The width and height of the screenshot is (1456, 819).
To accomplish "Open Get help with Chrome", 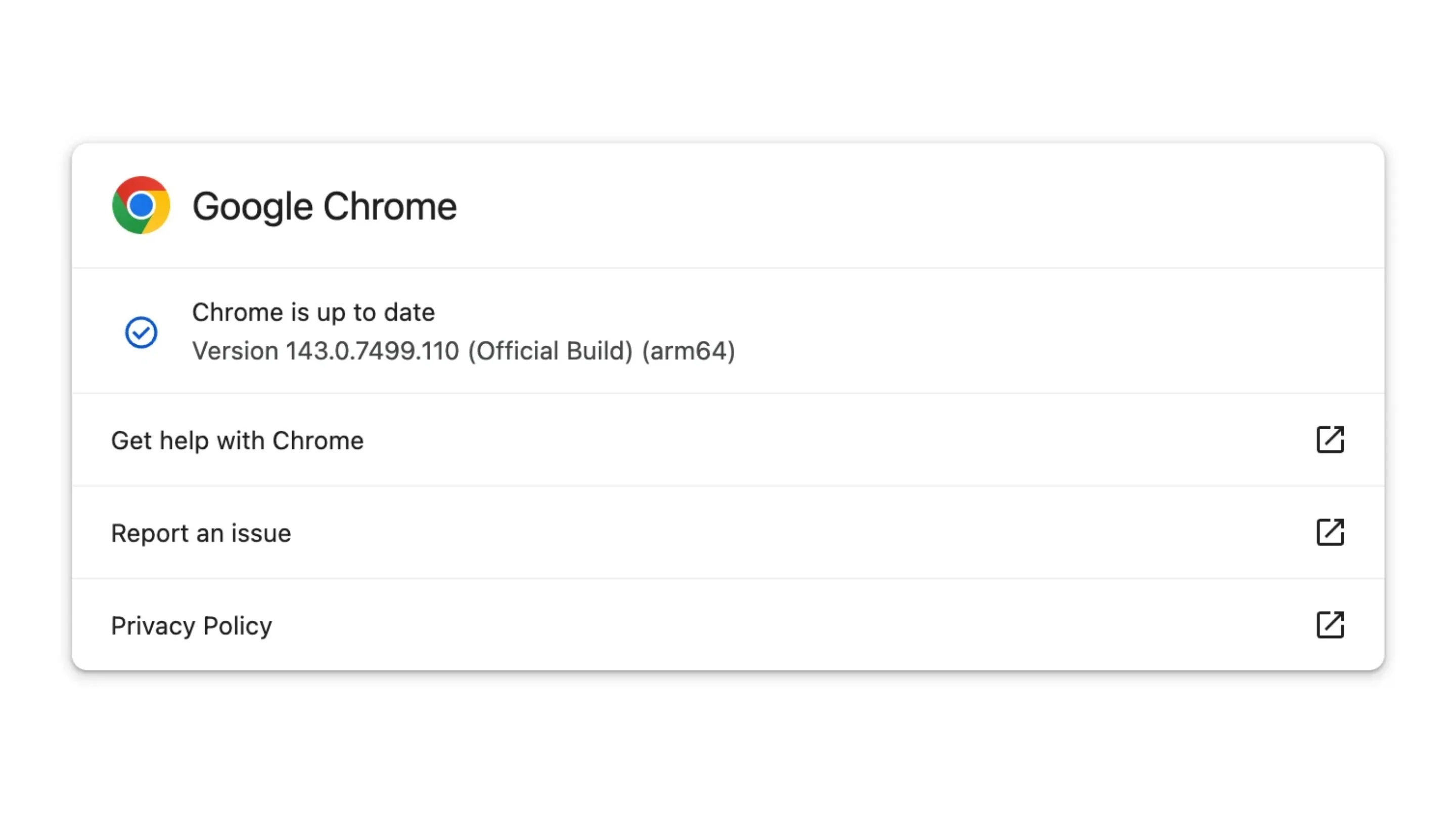I will [x=238, y=440].
